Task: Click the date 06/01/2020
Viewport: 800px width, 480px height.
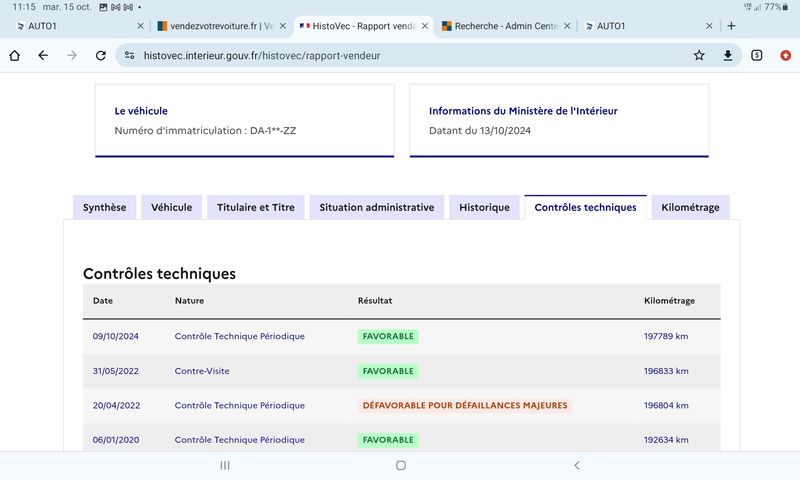Action: 116,440
